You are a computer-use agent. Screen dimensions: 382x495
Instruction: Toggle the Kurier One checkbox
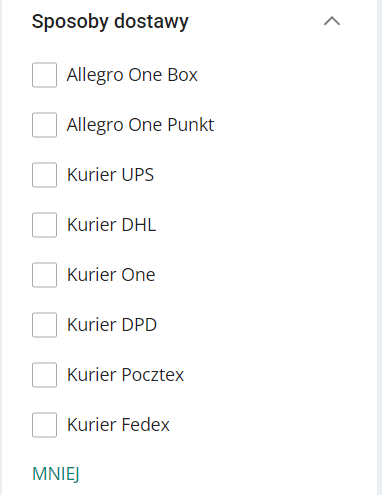[x=44, y=275]
